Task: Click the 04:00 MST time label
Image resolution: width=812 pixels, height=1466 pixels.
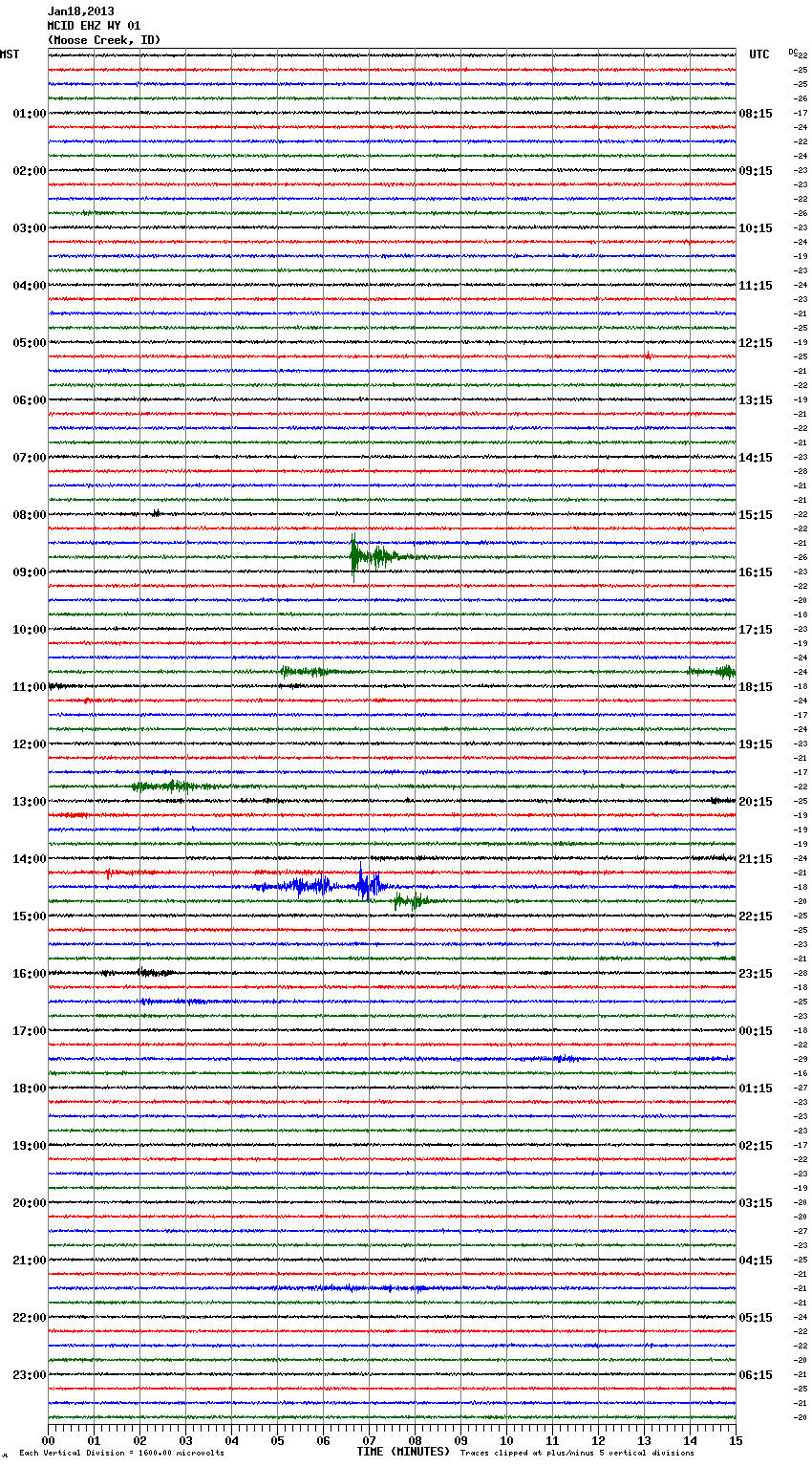Action: [x=30, y=286]
